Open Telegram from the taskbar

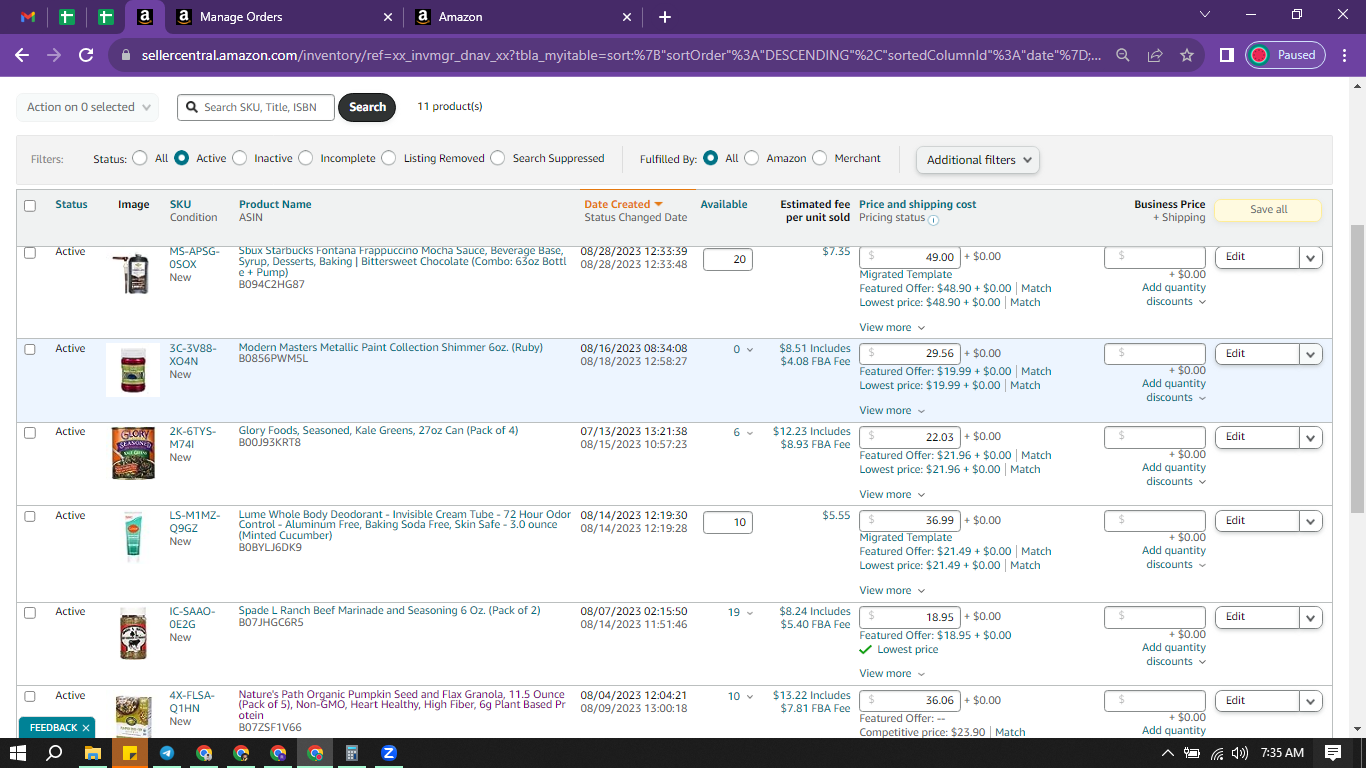(x=166, y=753)
